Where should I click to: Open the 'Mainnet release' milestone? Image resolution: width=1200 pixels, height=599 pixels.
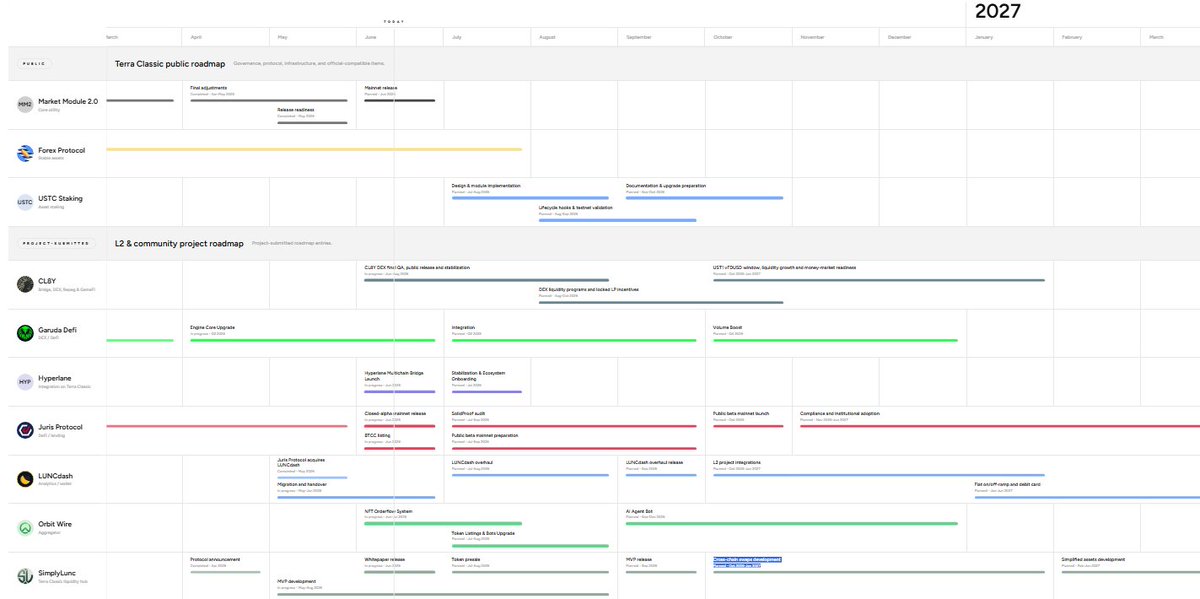(x=381, y=88)
